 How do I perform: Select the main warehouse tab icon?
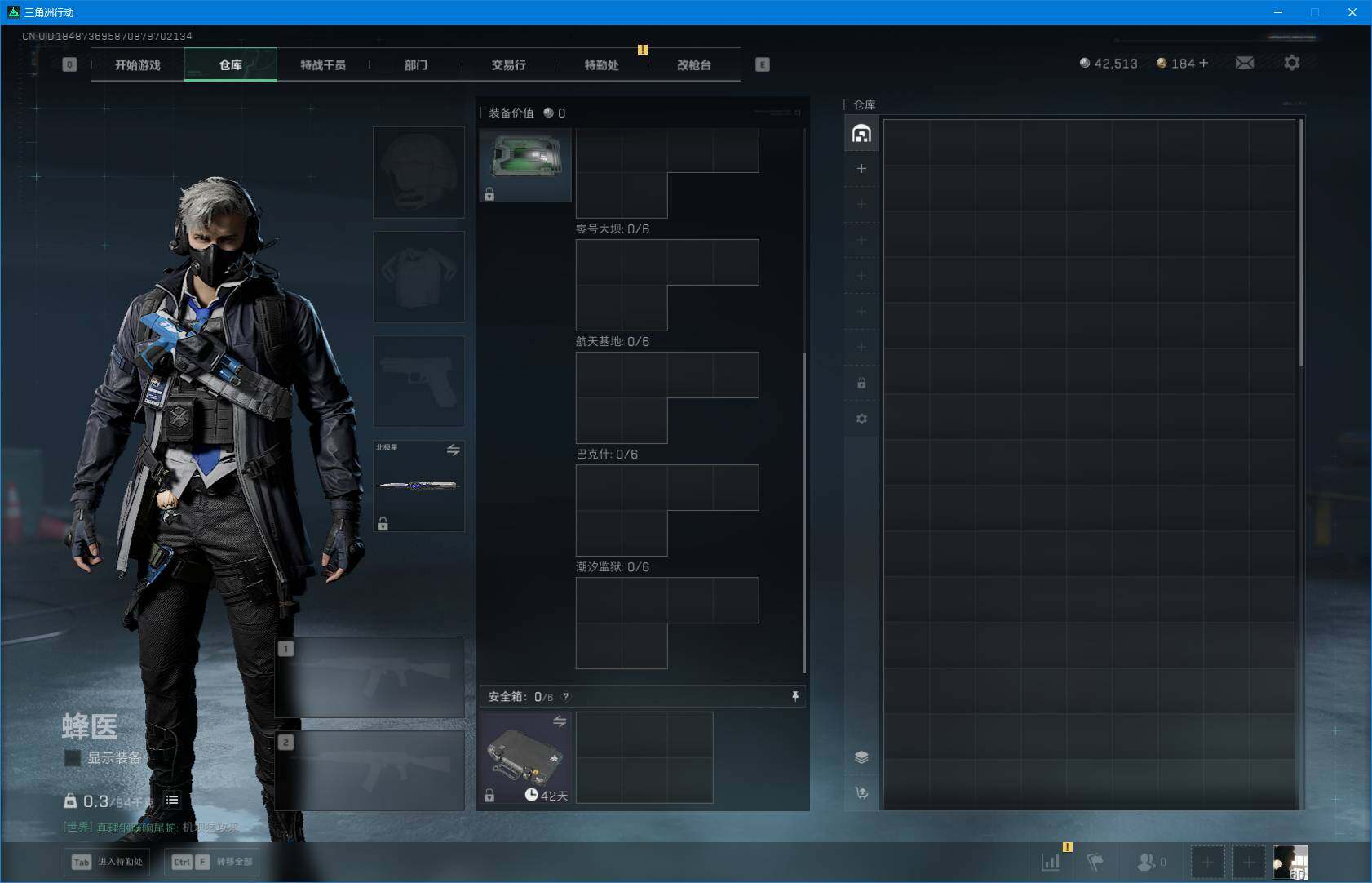click(x=861, y=134)
